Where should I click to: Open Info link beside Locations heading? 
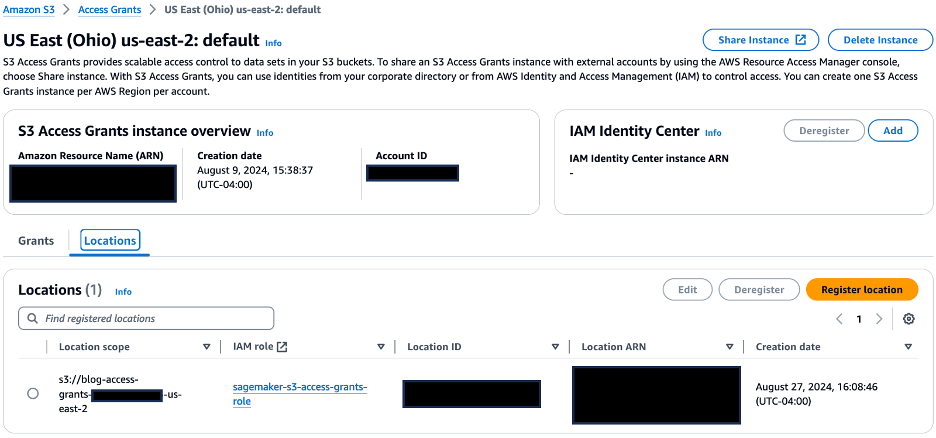click(123, 292)
